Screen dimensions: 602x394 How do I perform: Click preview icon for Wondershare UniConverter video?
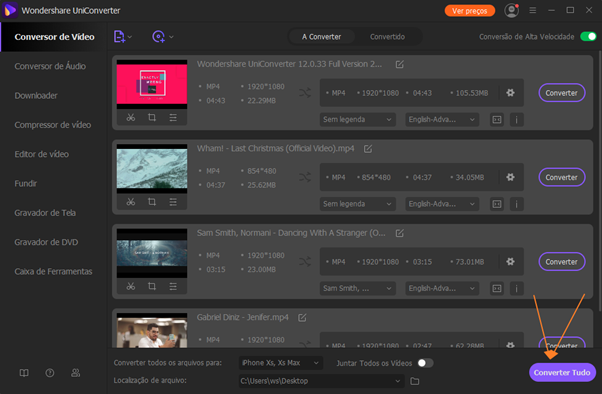(497, 119)
